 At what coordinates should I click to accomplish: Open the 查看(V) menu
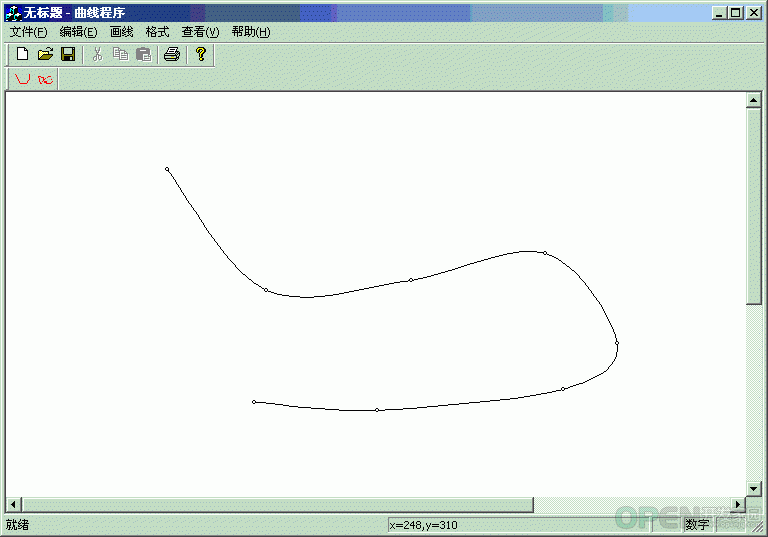(200, 32)
